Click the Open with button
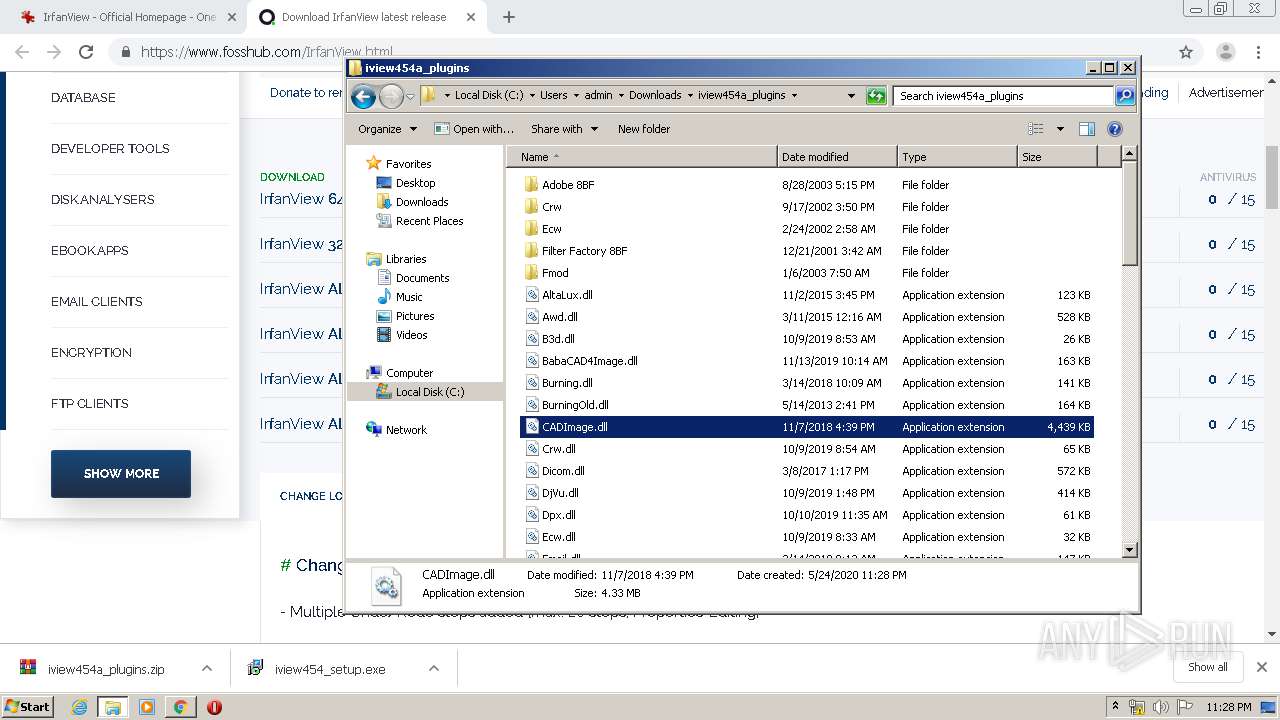This screenshot has height=720, width=1280. coord(474,129)
